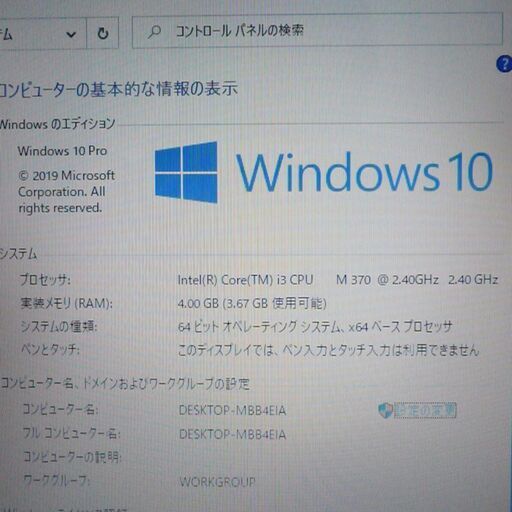The width and height of the screenshot is (512, 512).
Task: Click the Windows 10 logo image
Action: (x=324, y=172)
